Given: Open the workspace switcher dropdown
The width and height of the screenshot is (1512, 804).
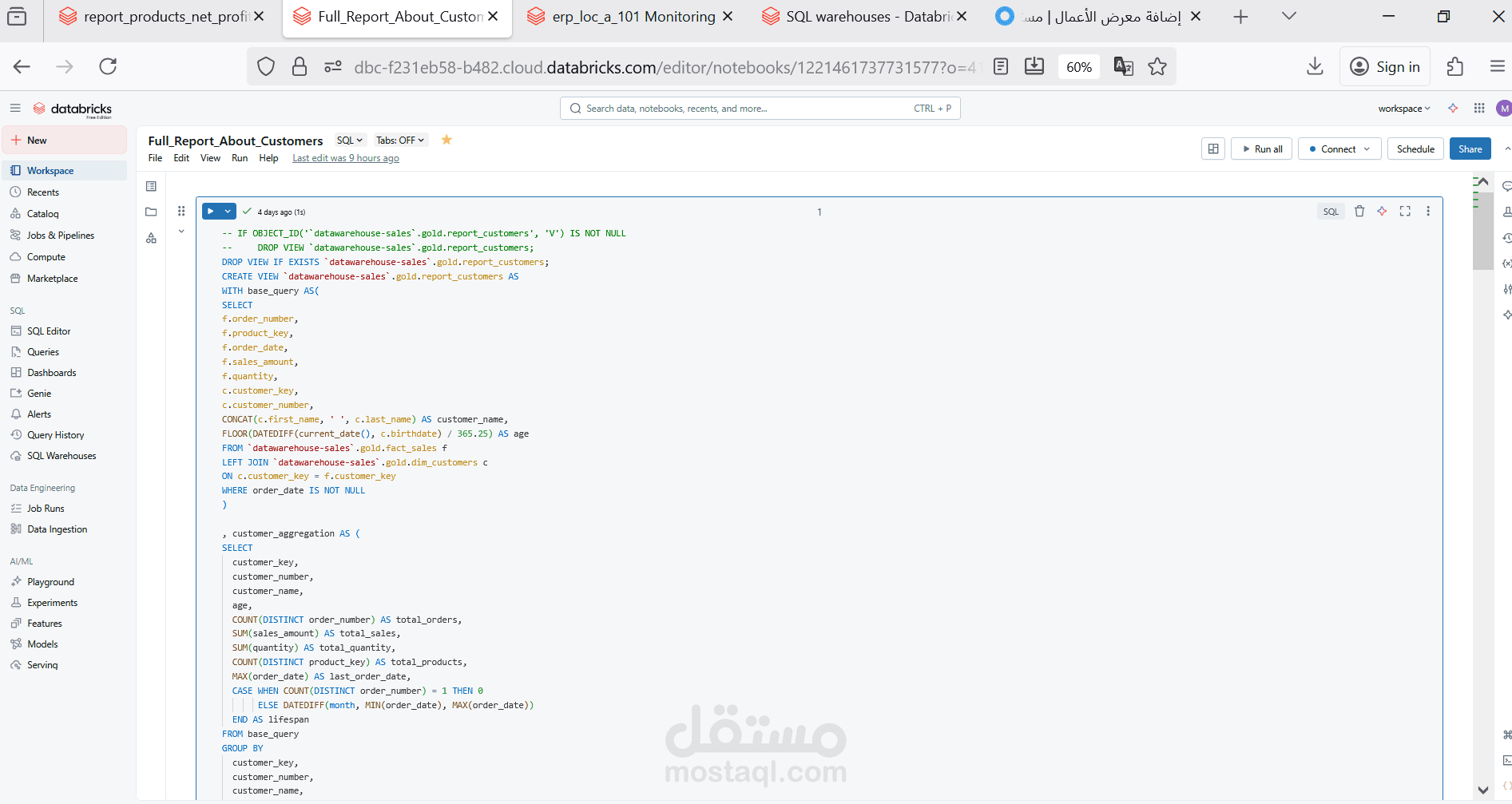Looking at the screenshot, I should point(1404,109).
